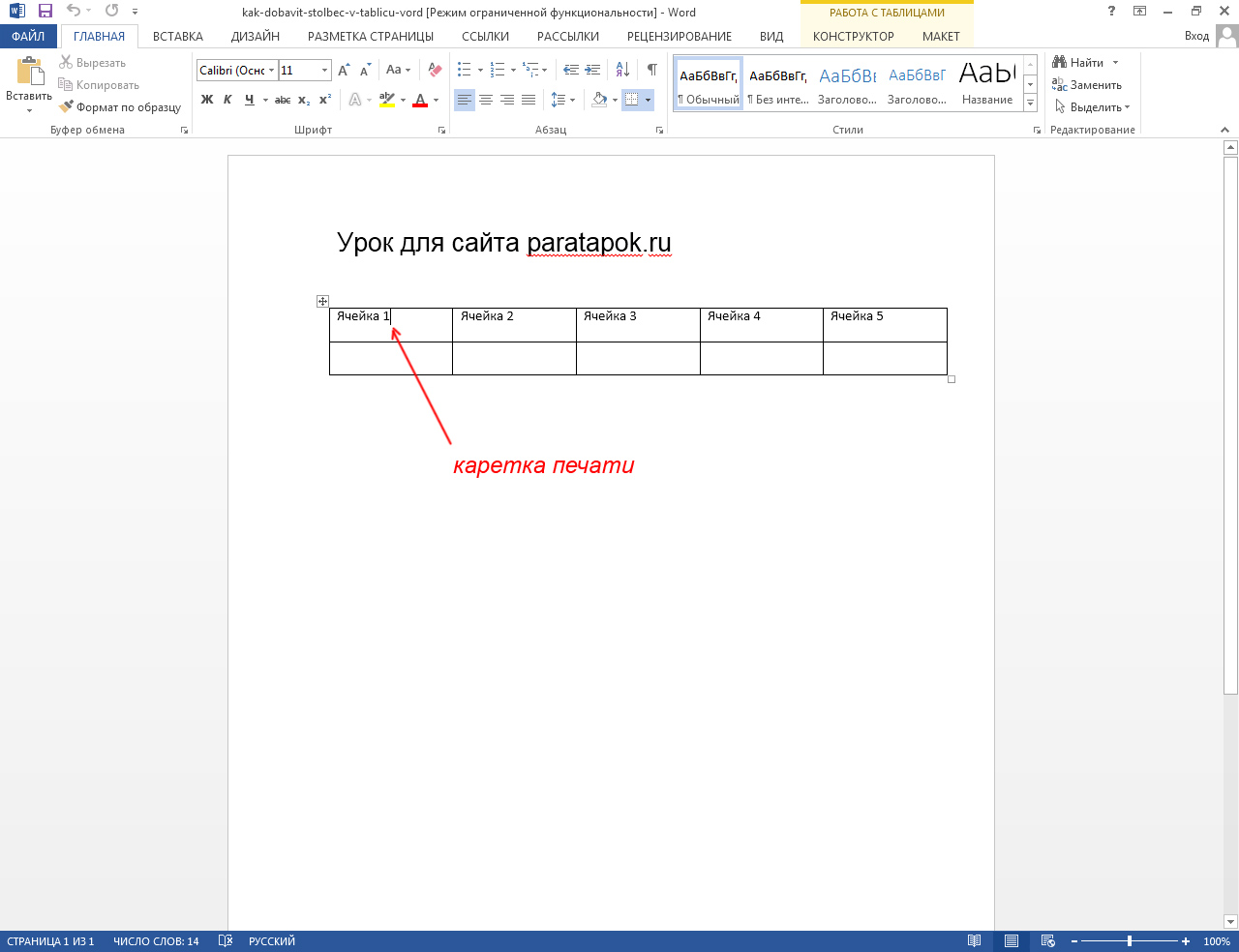Viewport: 1239px width, 952px height.
Task: Click the Save icon in quick access toolbar
Action: (x=45, y=12)
